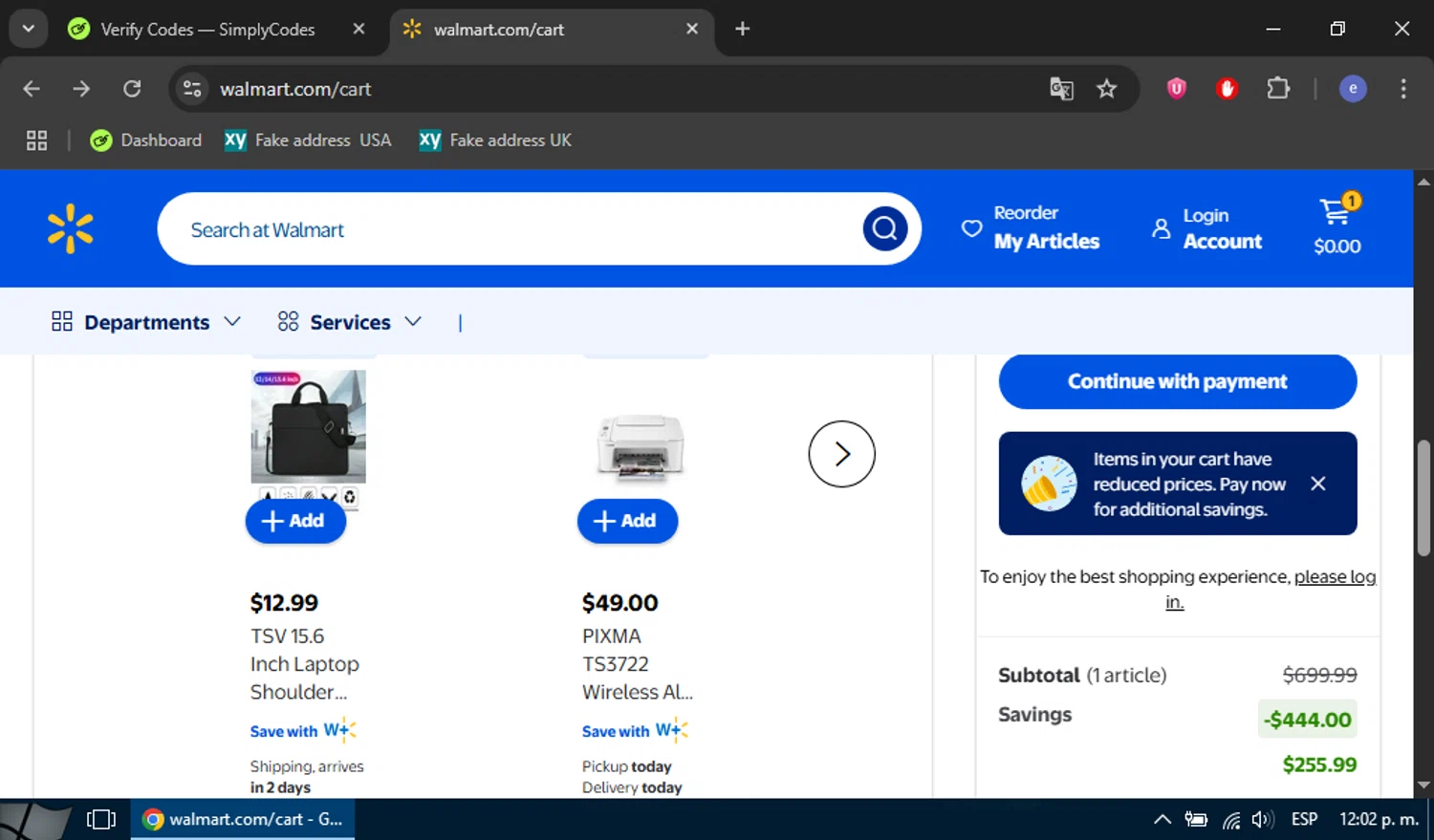Reload the page with the refresh icon
The height and width of the screenshot is (840, 1434).
click(x=132, y=89)
